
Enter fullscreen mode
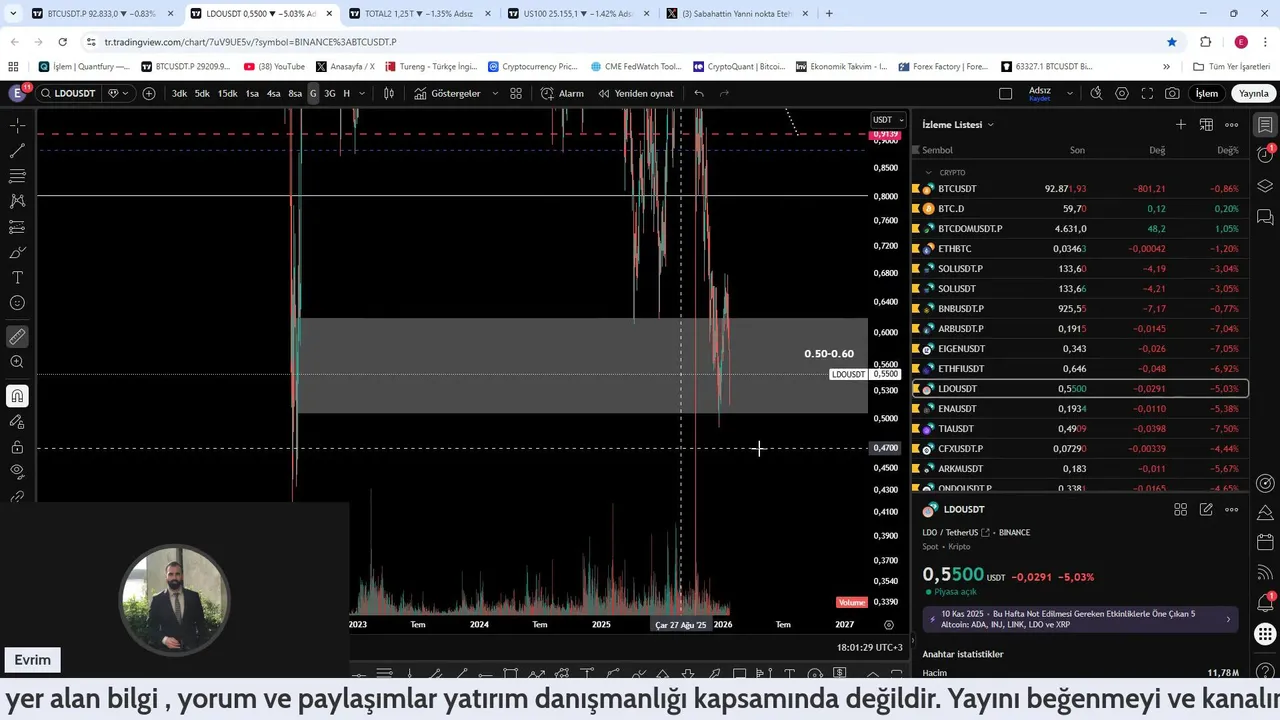(1147, 93)
